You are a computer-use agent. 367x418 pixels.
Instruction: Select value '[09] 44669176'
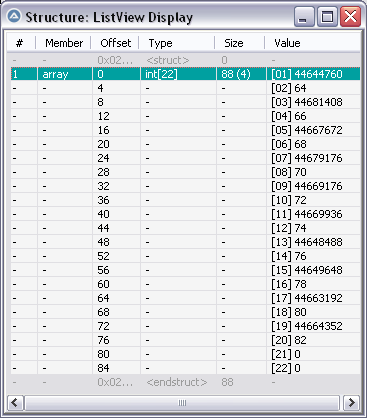coord(307,186)
